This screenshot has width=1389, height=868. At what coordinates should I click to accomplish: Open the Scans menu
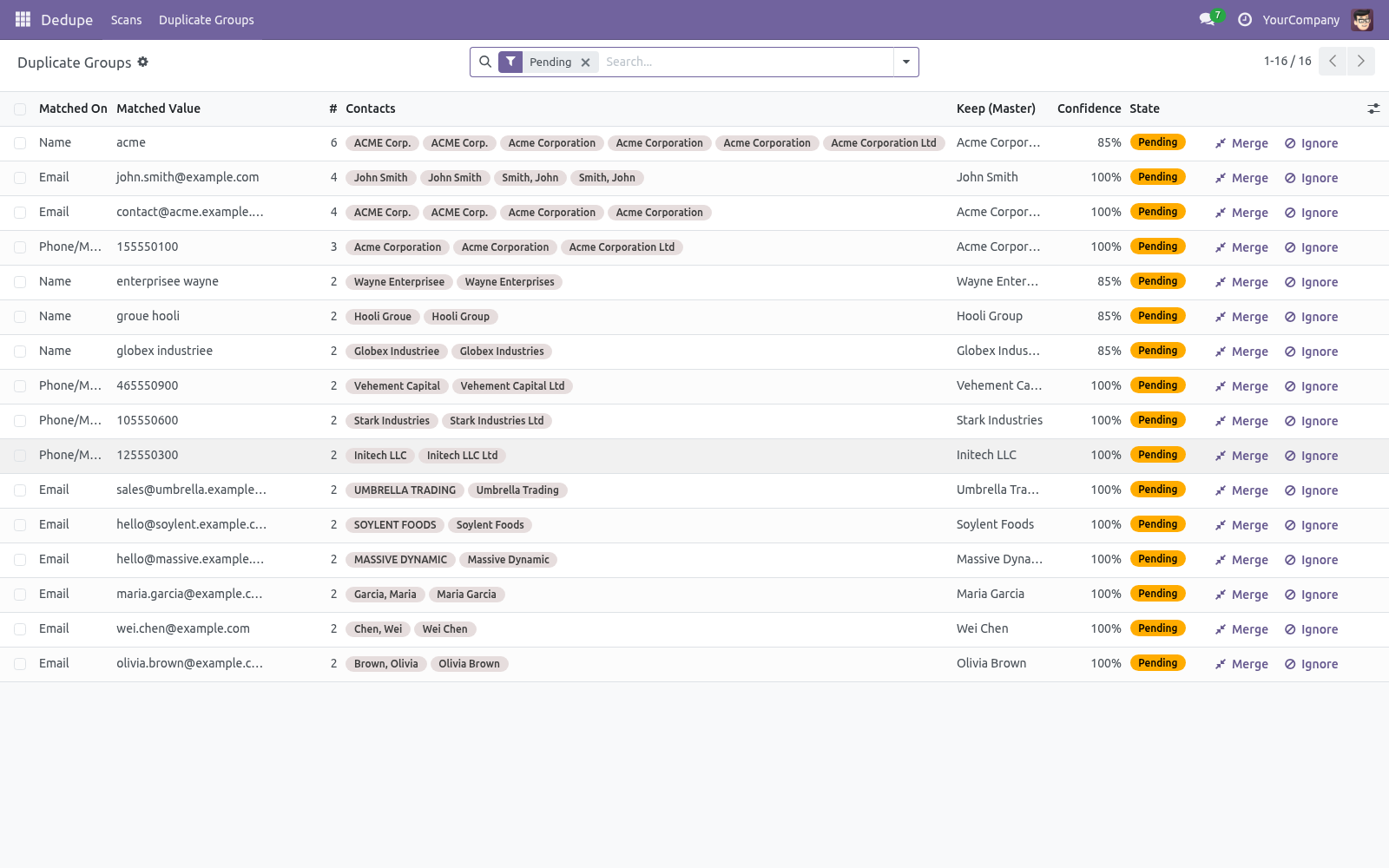pos(126,20)
